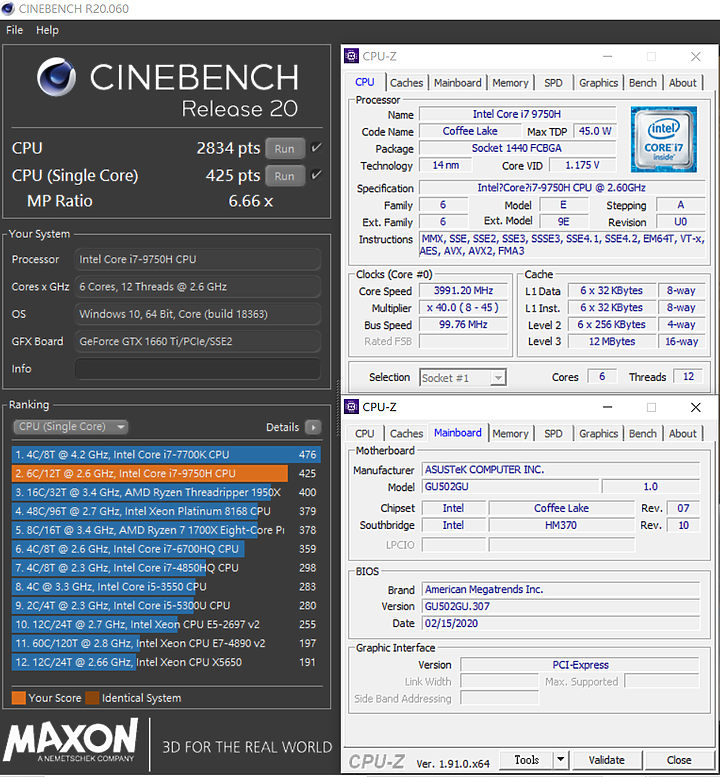Click the upper CPU-Z window icon

coord(351,56)
